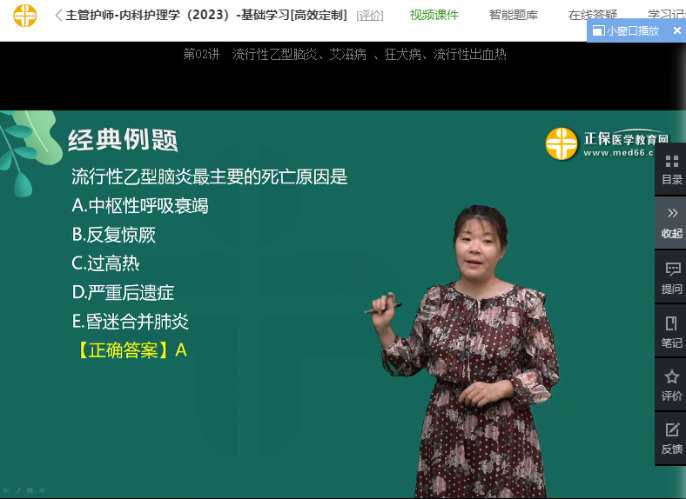
Task: Open the 评价 star rating panel
Action: pyautogui.click(x=671, y=386)
